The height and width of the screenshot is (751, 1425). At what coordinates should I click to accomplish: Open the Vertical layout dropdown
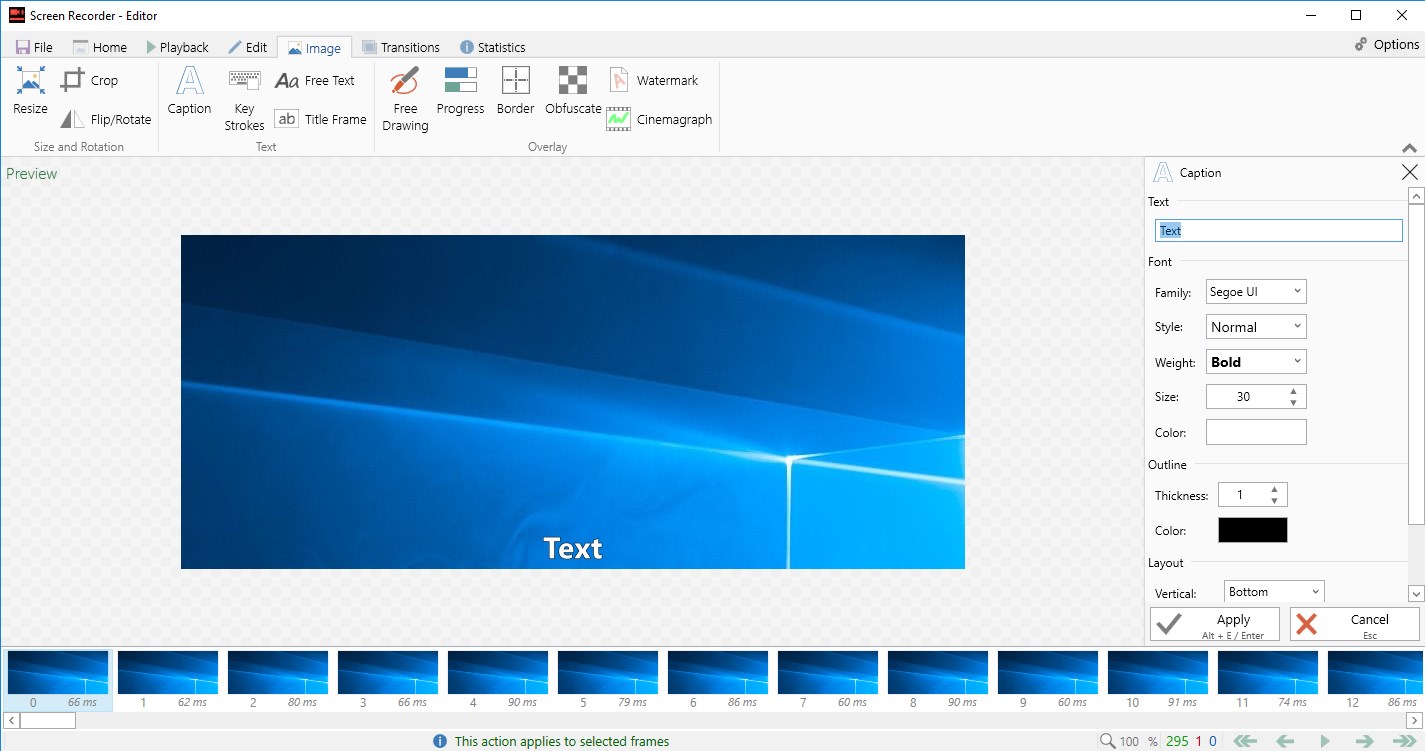pos(1274,592)
